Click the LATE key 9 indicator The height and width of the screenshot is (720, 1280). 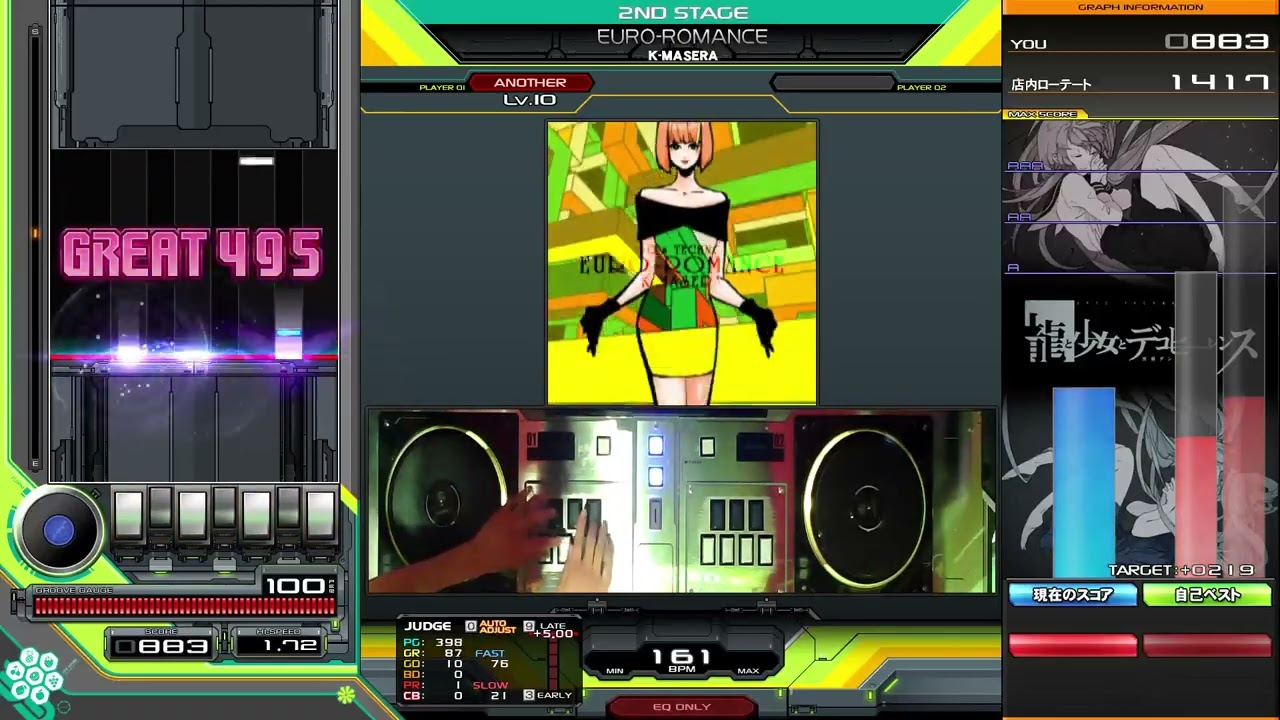pos(545,626)
